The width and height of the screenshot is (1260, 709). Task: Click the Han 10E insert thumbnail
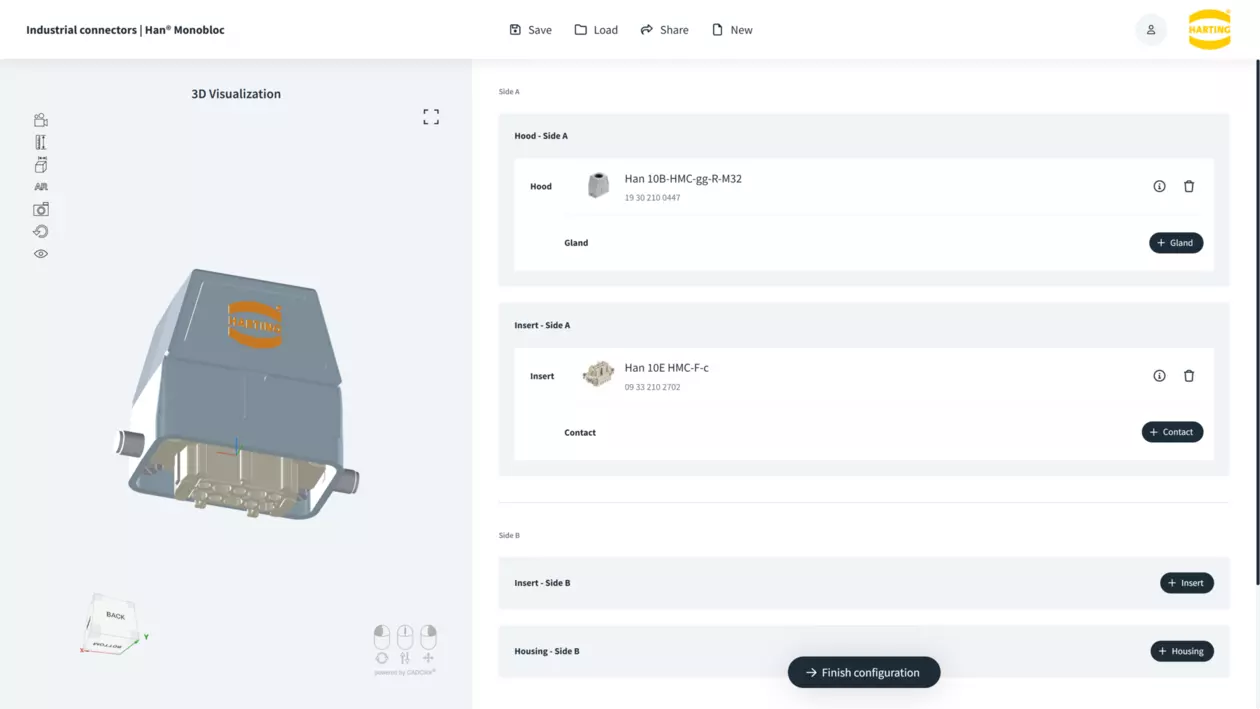click(598, 374)
